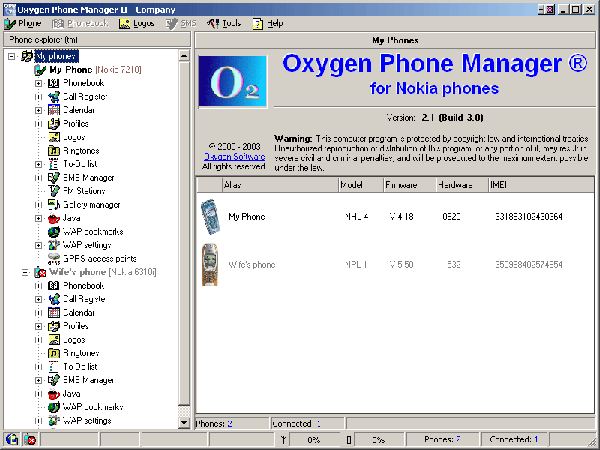This screenshot has width=600, height=450.
Task: Expand Profiles under Wife's phone
Action: [38, 326]
